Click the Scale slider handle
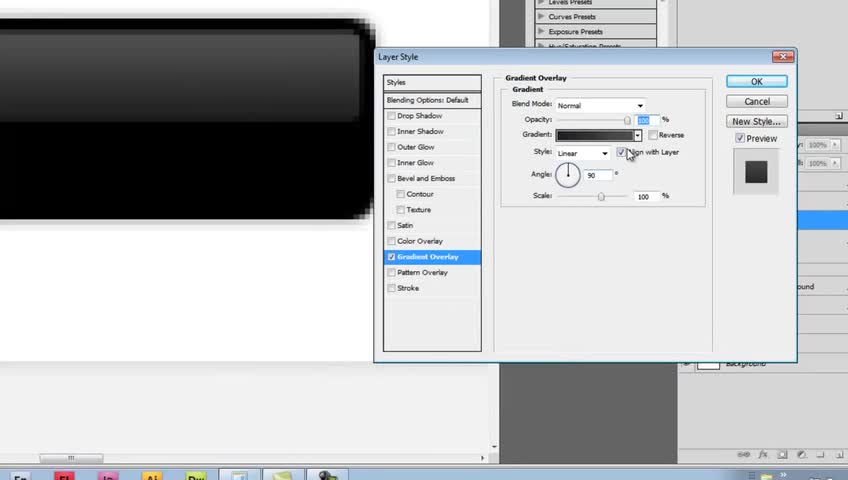Screen dimensions: 848x480 (x=601, y=197)
